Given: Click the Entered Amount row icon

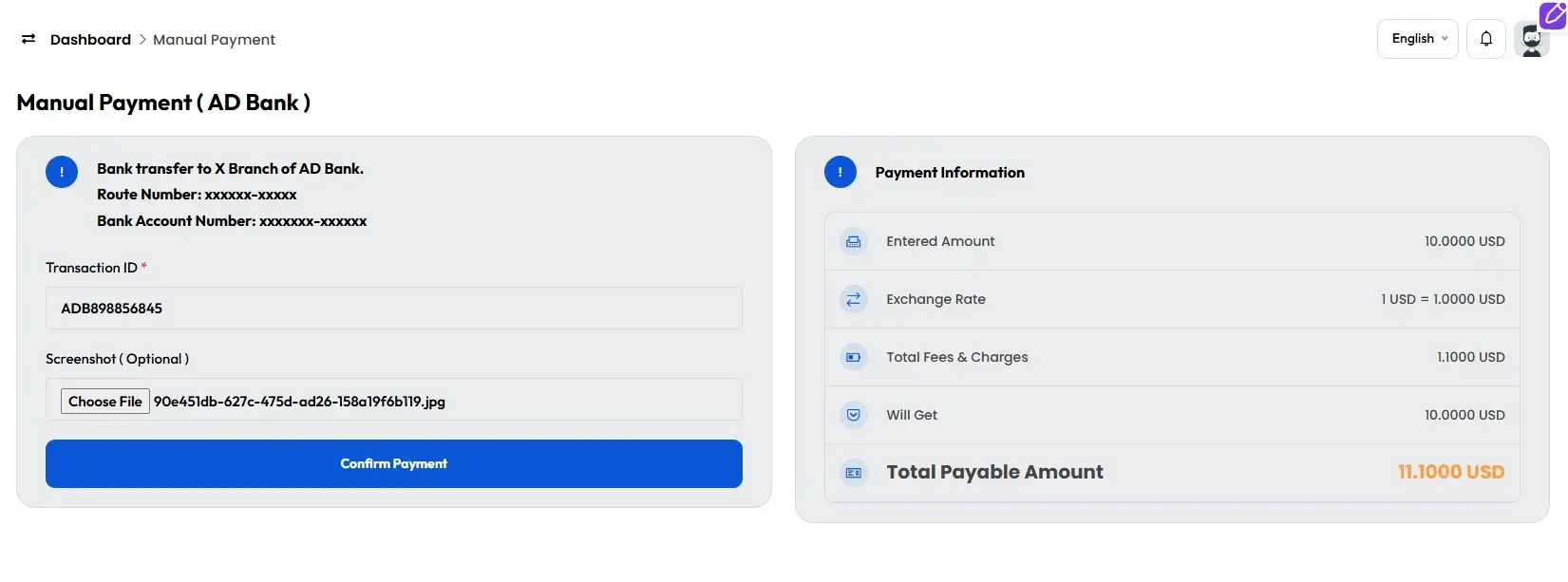Looking at the screenshot, I should (854, 241).
